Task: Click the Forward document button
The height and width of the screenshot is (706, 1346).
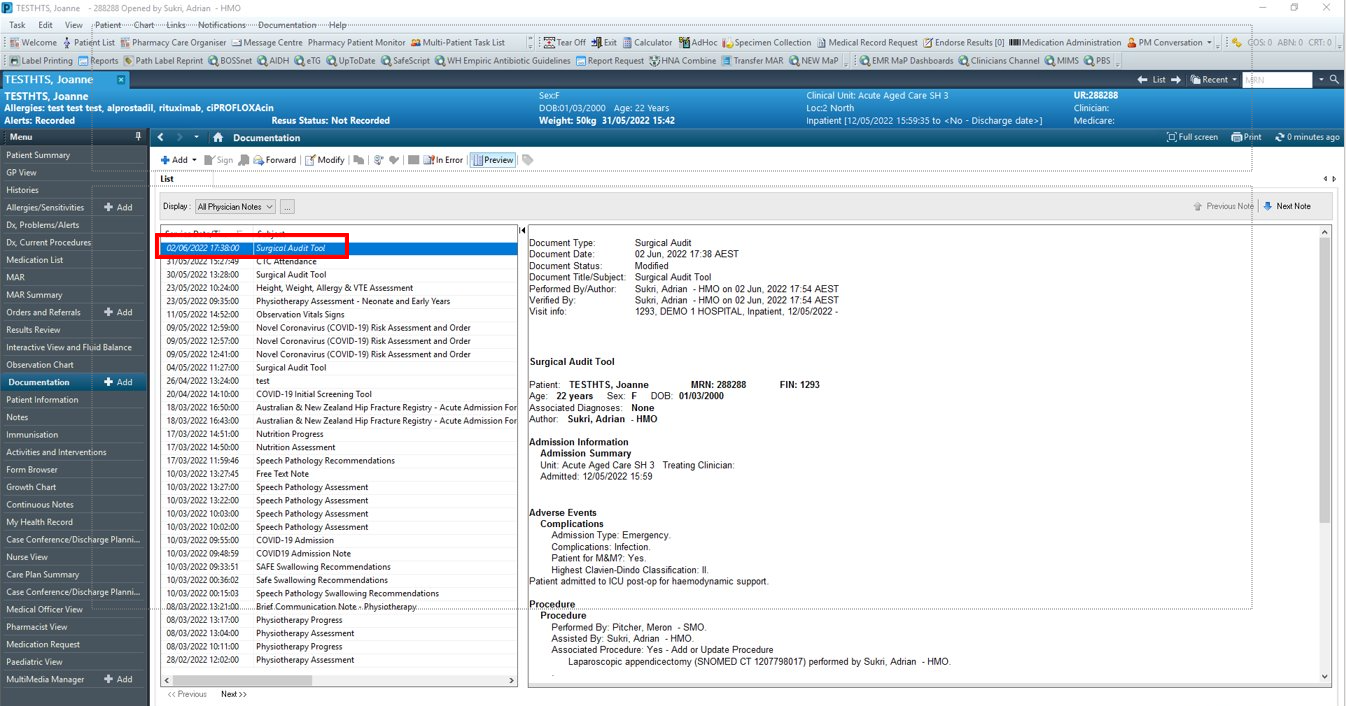Action: pos(274,160)
